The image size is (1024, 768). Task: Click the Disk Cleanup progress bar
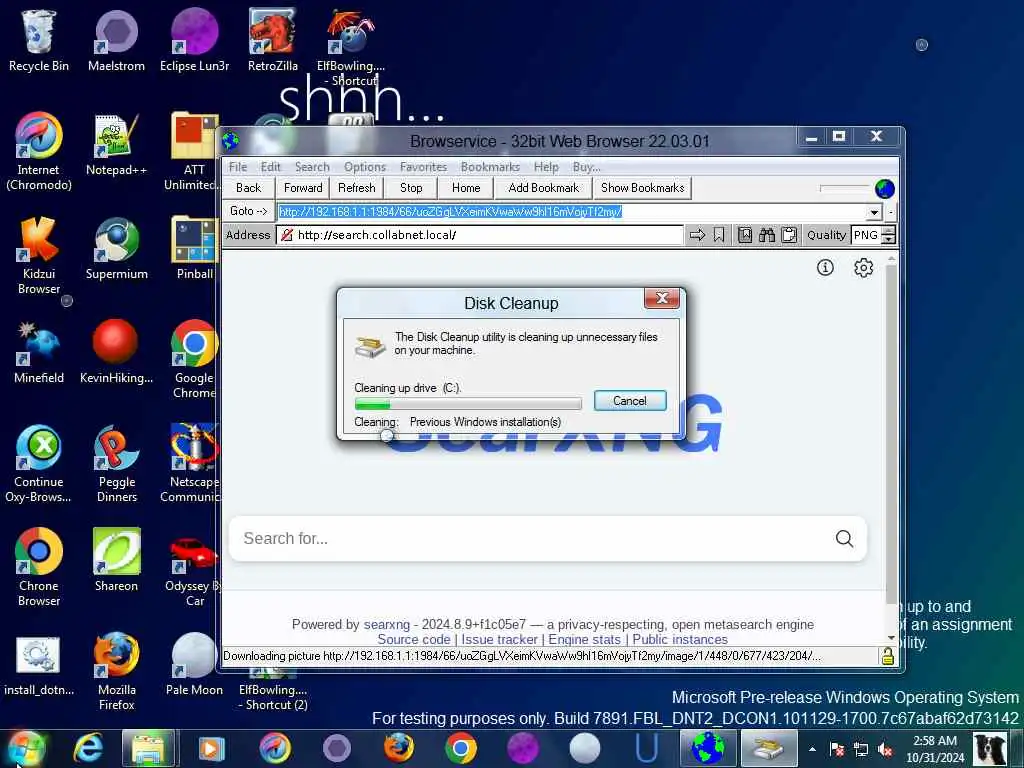[468, 404]
